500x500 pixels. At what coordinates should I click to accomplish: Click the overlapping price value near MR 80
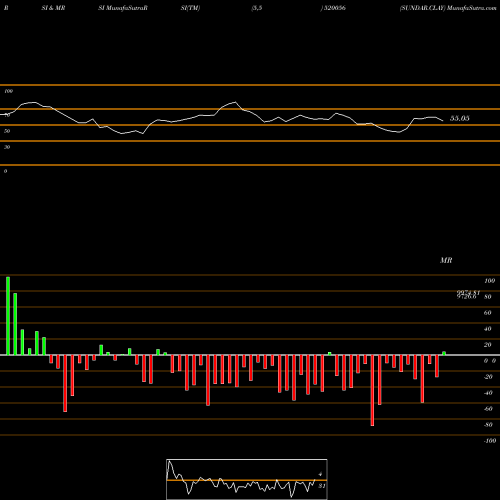point(468,295)
